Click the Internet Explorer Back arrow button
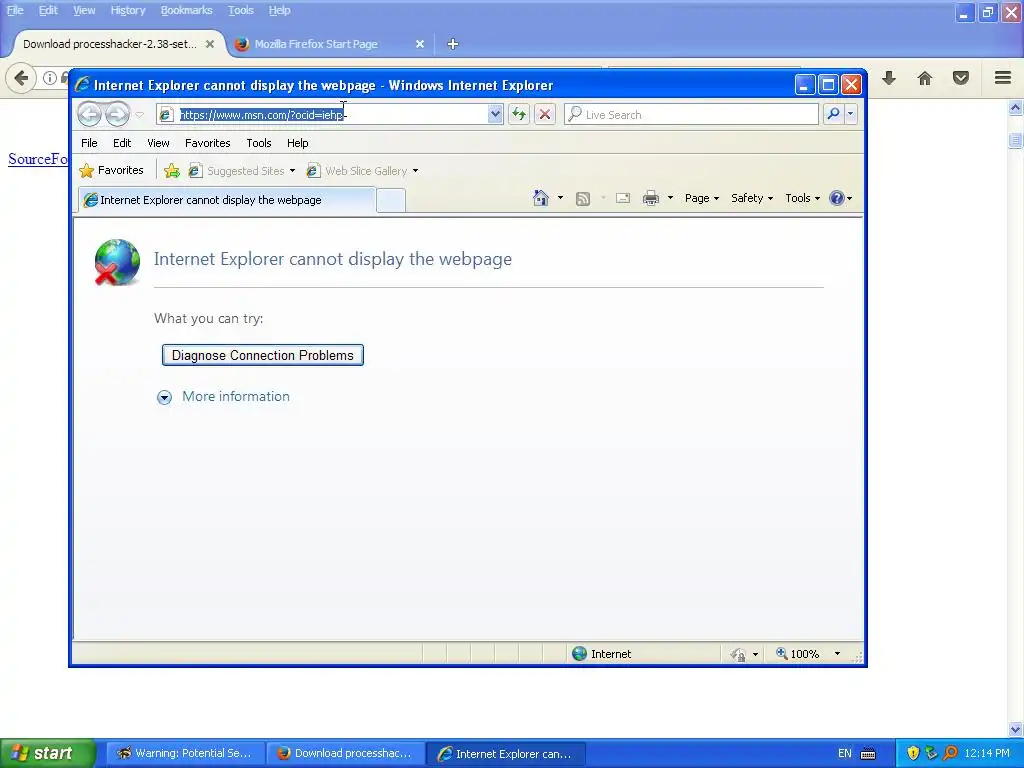The height and width of the screenshot is (768, 1024). tap(89, 114)
